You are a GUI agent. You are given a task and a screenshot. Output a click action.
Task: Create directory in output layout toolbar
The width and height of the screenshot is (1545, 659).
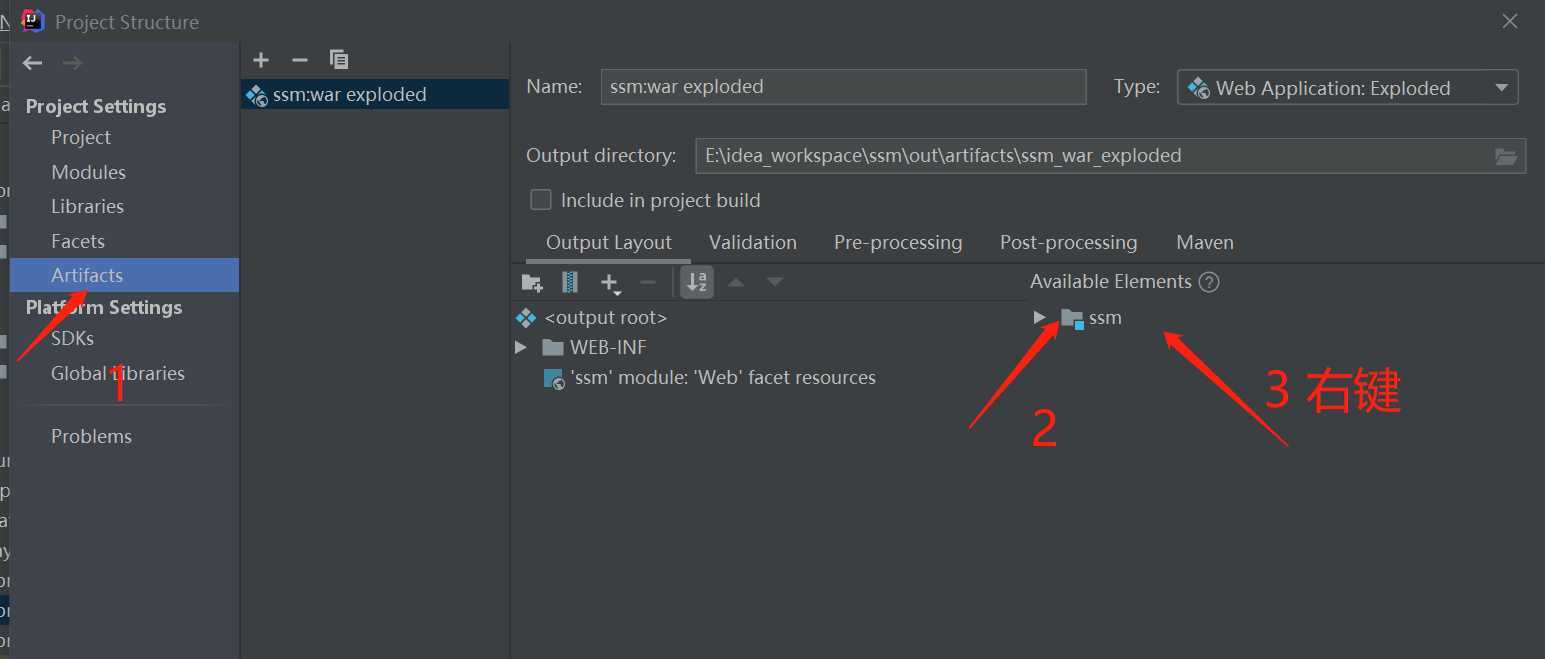tap(532, 283)
